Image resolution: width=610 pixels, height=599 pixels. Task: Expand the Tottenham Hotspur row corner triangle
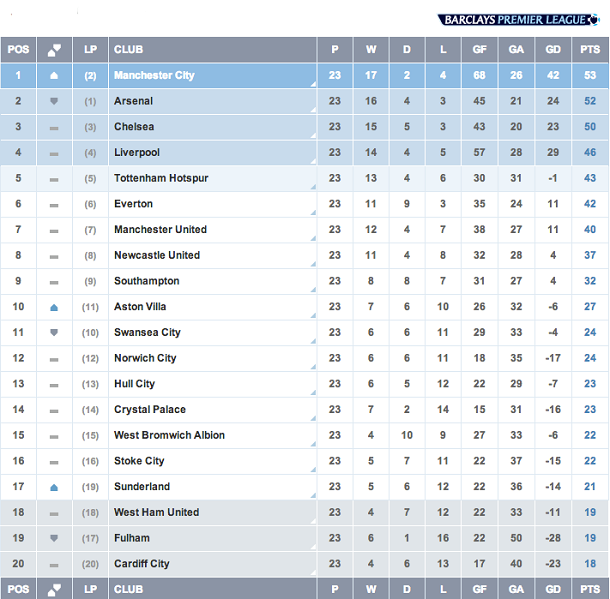313,187
